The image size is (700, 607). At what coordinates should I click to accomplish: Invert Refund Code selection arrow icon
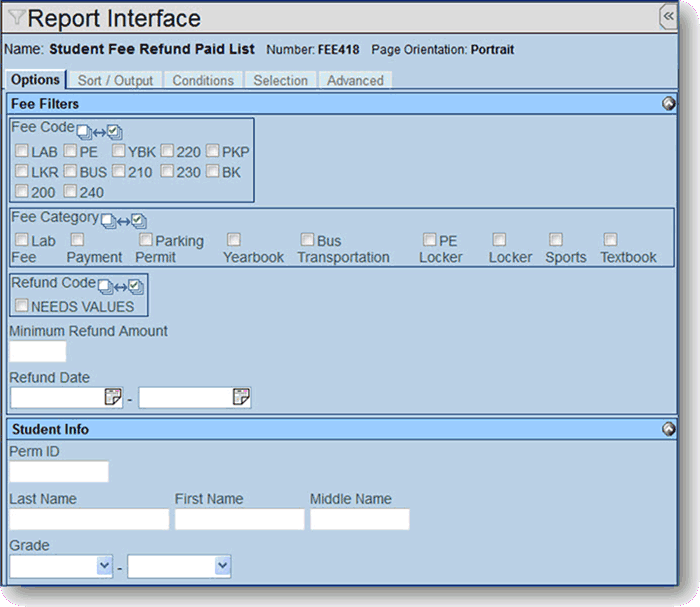[x=121, y=288]
